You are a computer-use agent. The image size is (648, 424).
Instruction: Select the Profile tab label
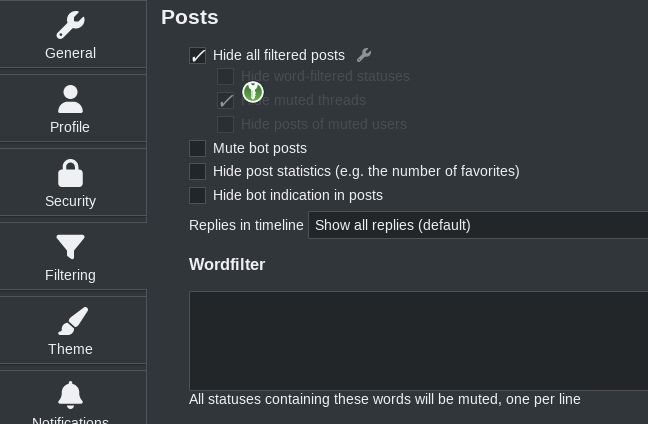70,127
